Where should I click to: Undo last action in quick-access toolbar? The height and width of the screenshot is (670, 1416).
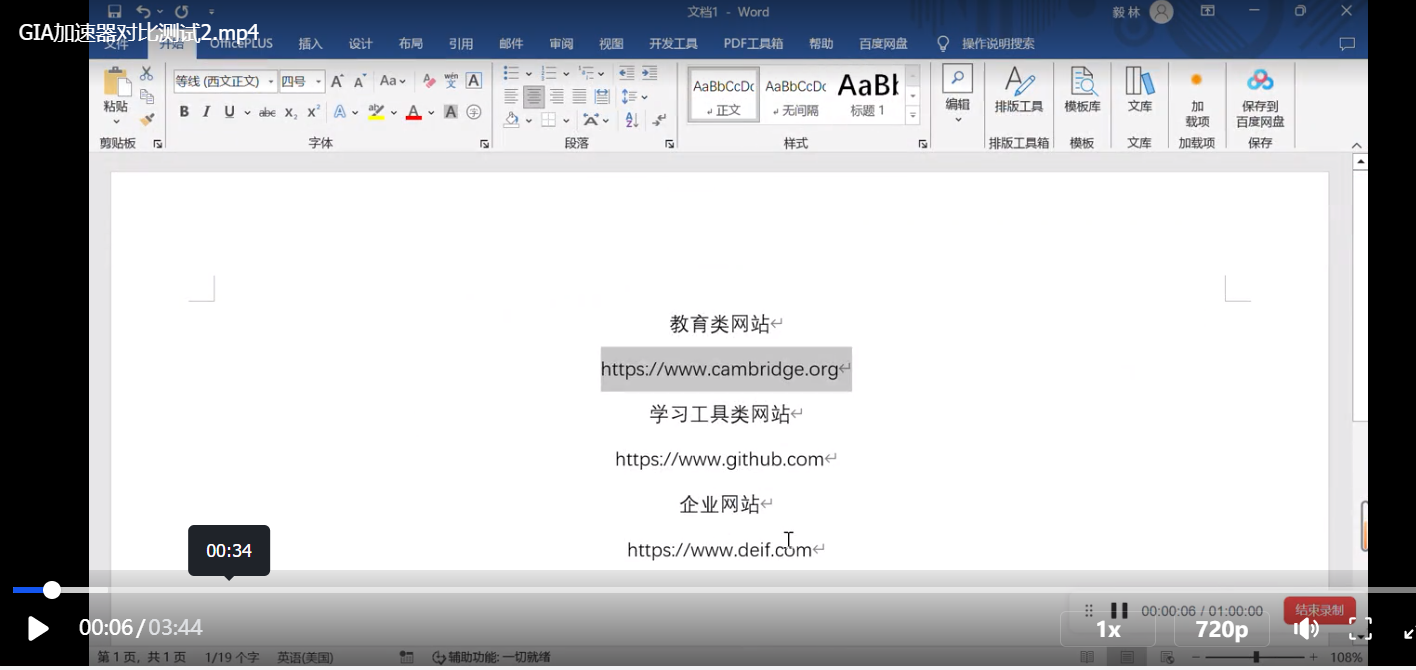(x=143, y=12)
